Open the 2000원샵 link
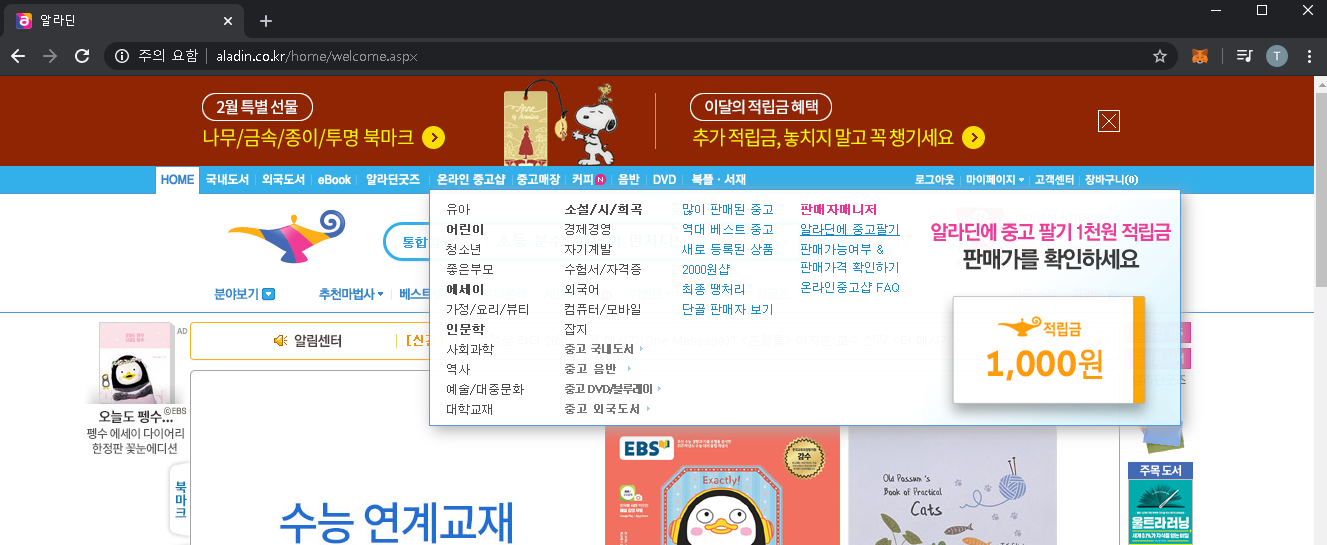The image size is (1327, 545). click(706, 269)
